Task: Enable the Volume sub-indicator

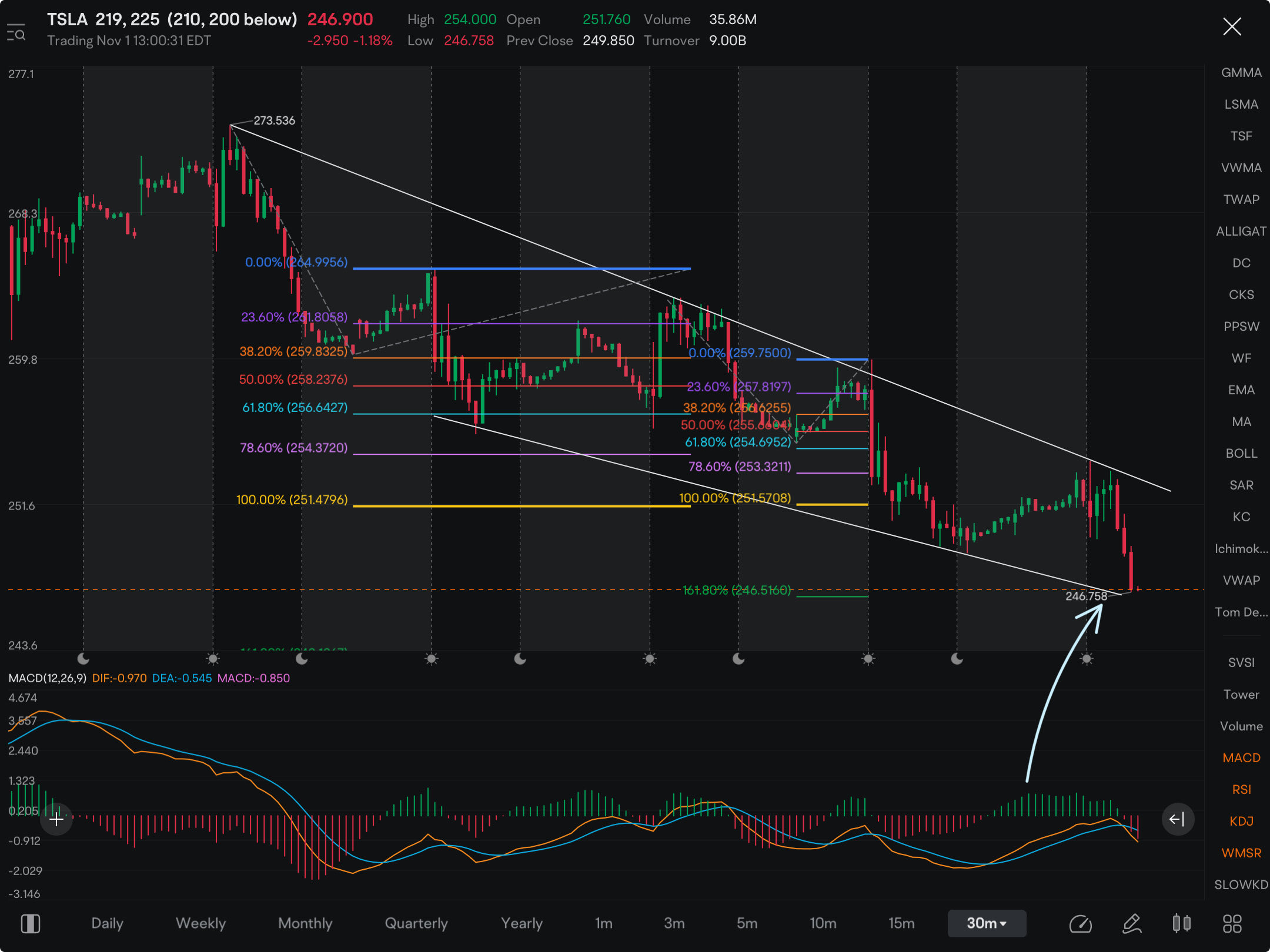Action: coord(1241,726)
